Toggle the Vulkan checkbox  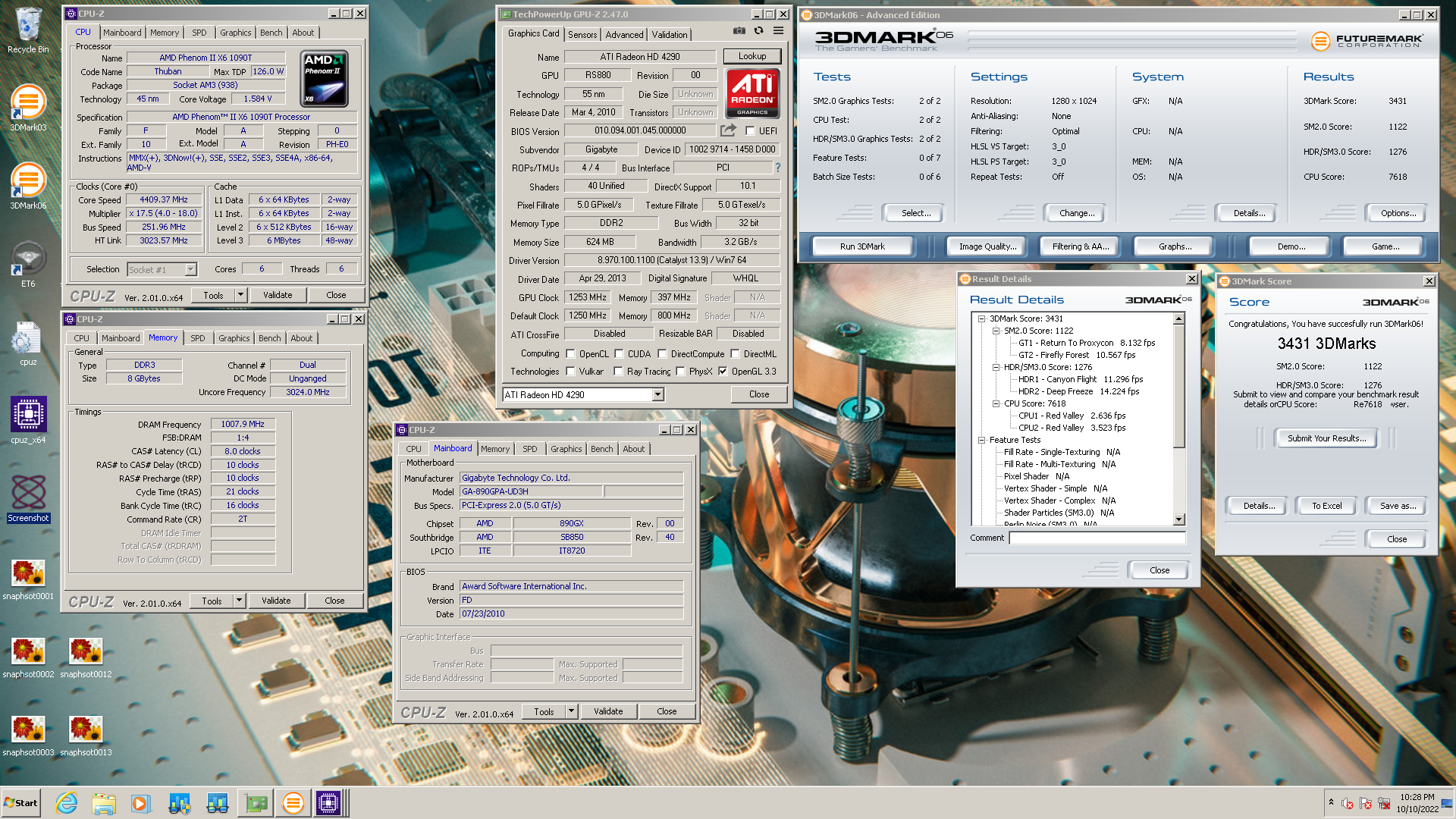coord(570,372)
